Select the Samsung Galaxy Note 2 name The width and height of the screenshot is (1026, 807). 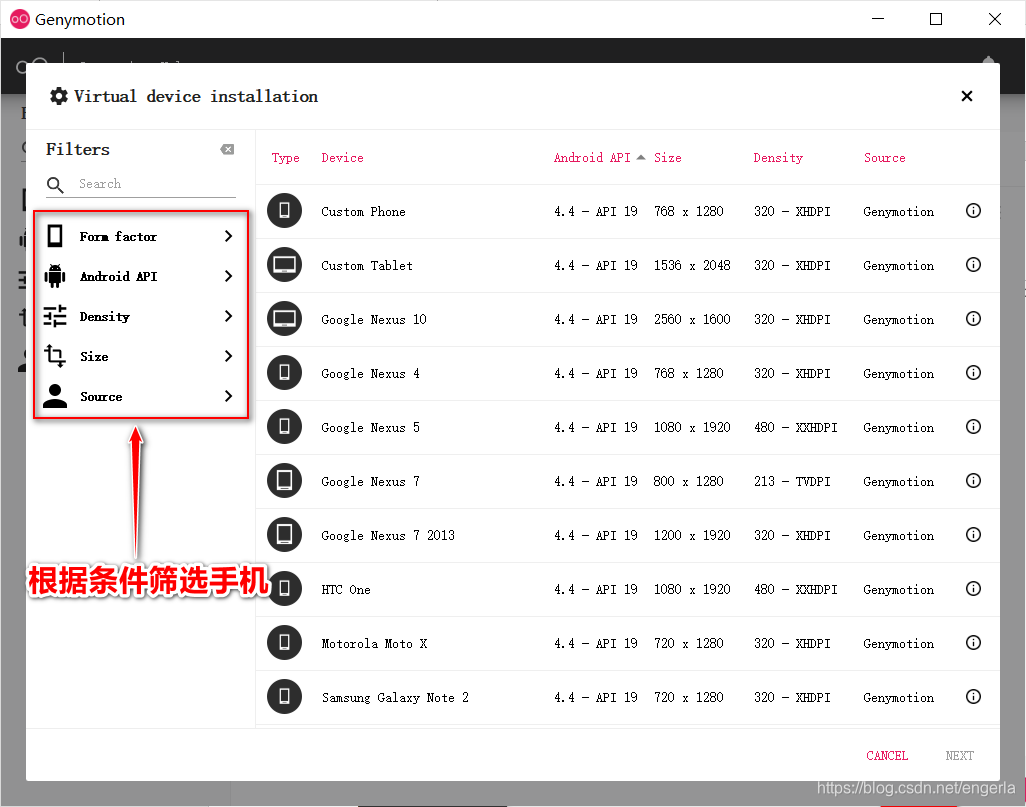(395, 698)
